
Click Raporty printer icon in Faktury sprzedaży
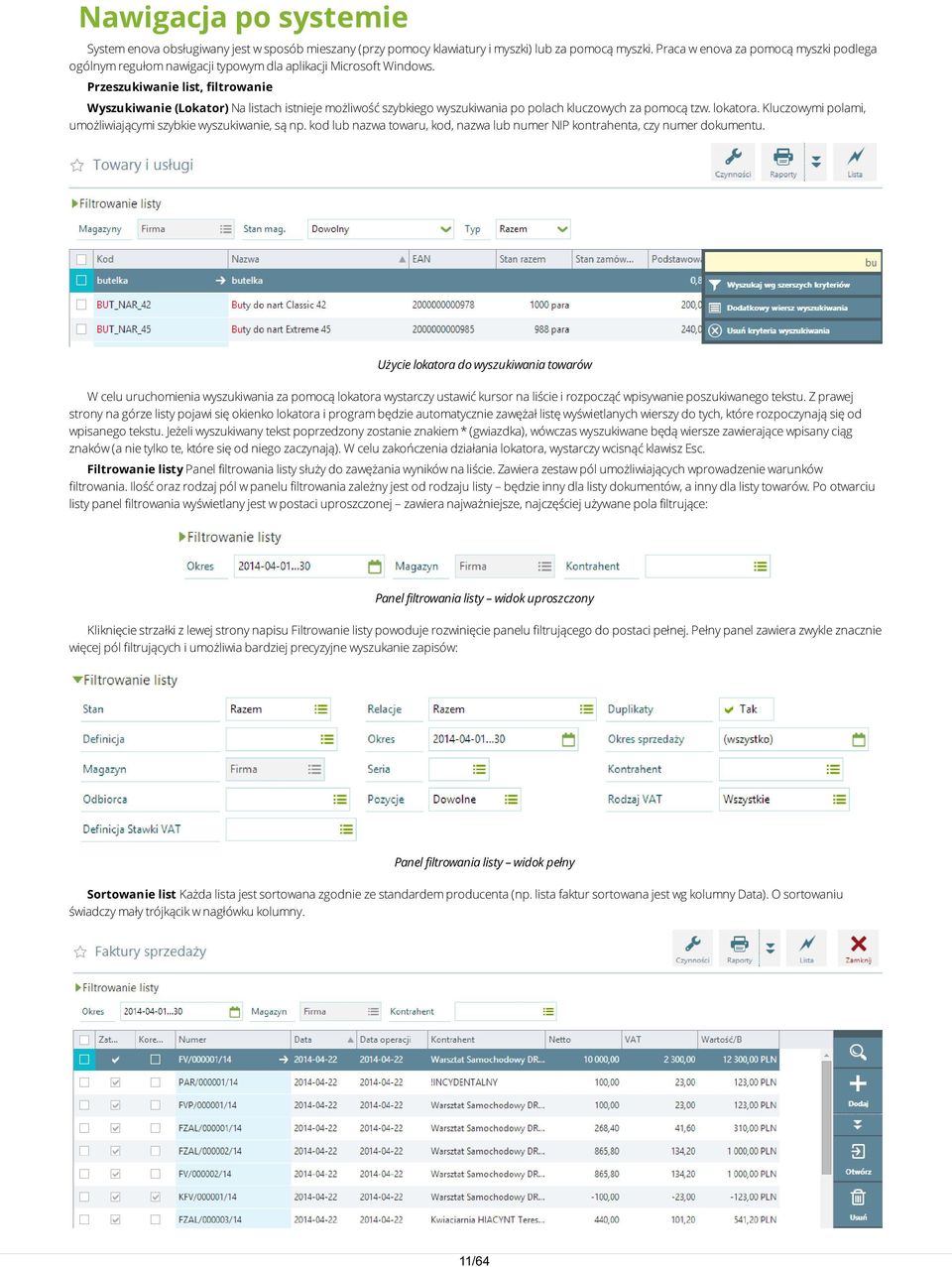tap(740, 948)
